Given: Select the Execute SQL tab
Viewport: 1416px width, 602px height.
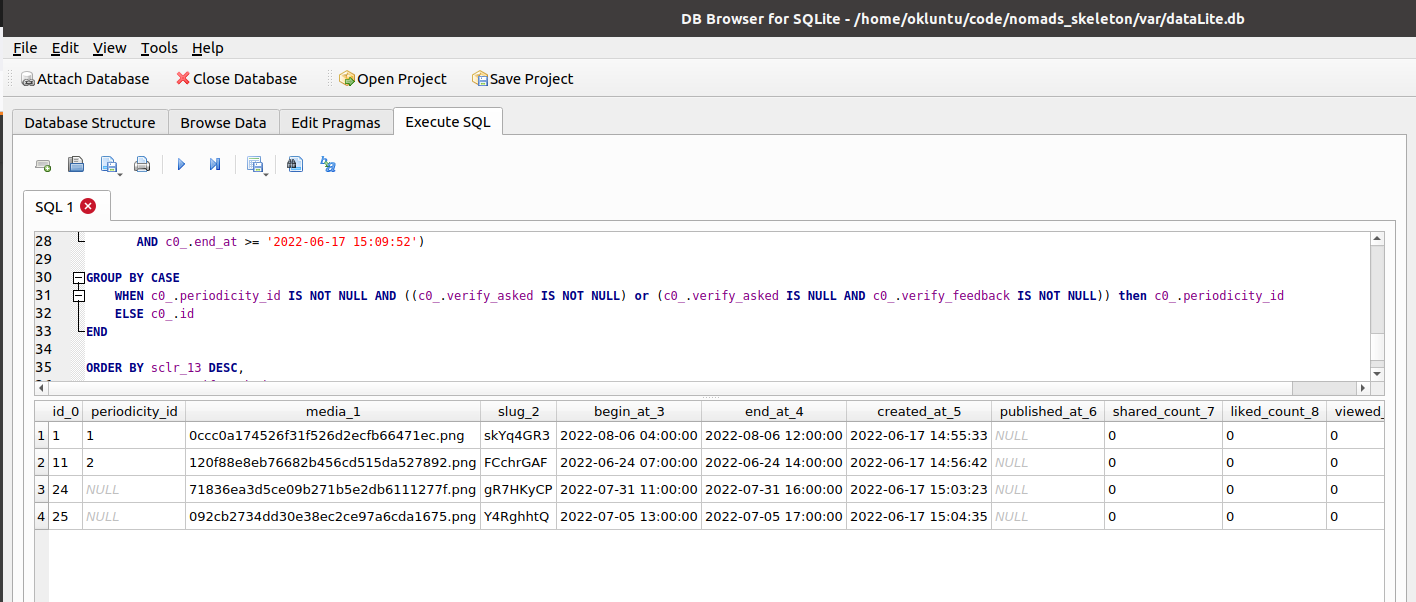Looking at the screenshot, I should (448, 122).
